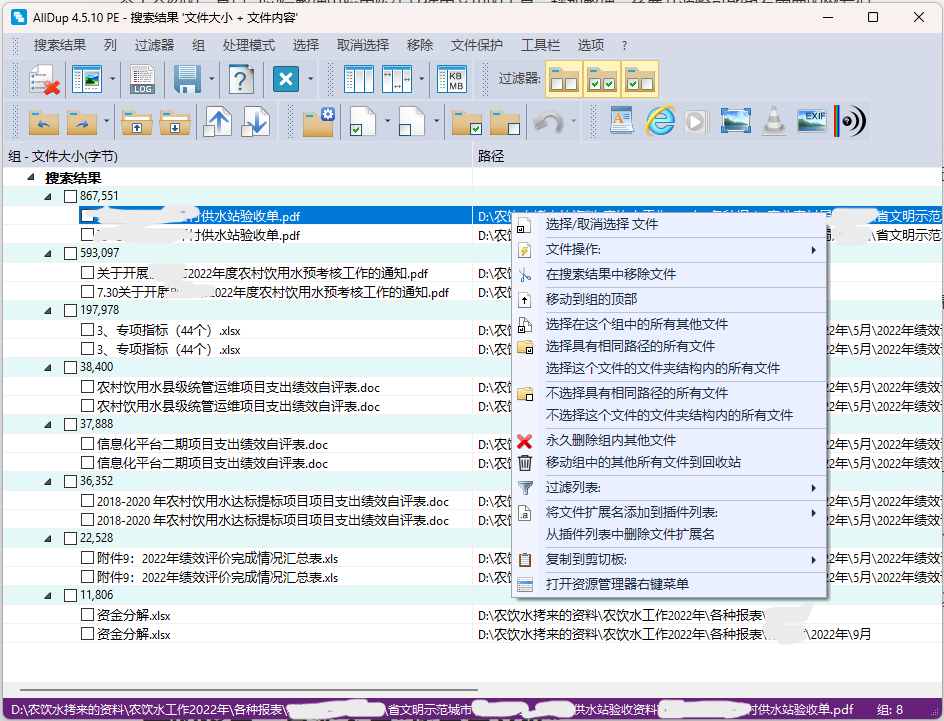
Task: Click the select file document icon
Action: pos(362,122)
